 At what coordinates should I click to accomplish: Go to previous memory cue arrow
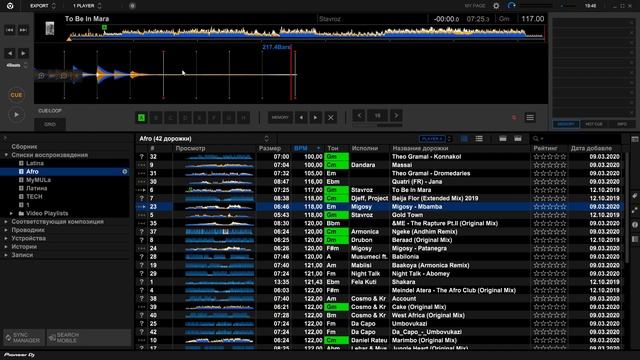click(301, 118)
